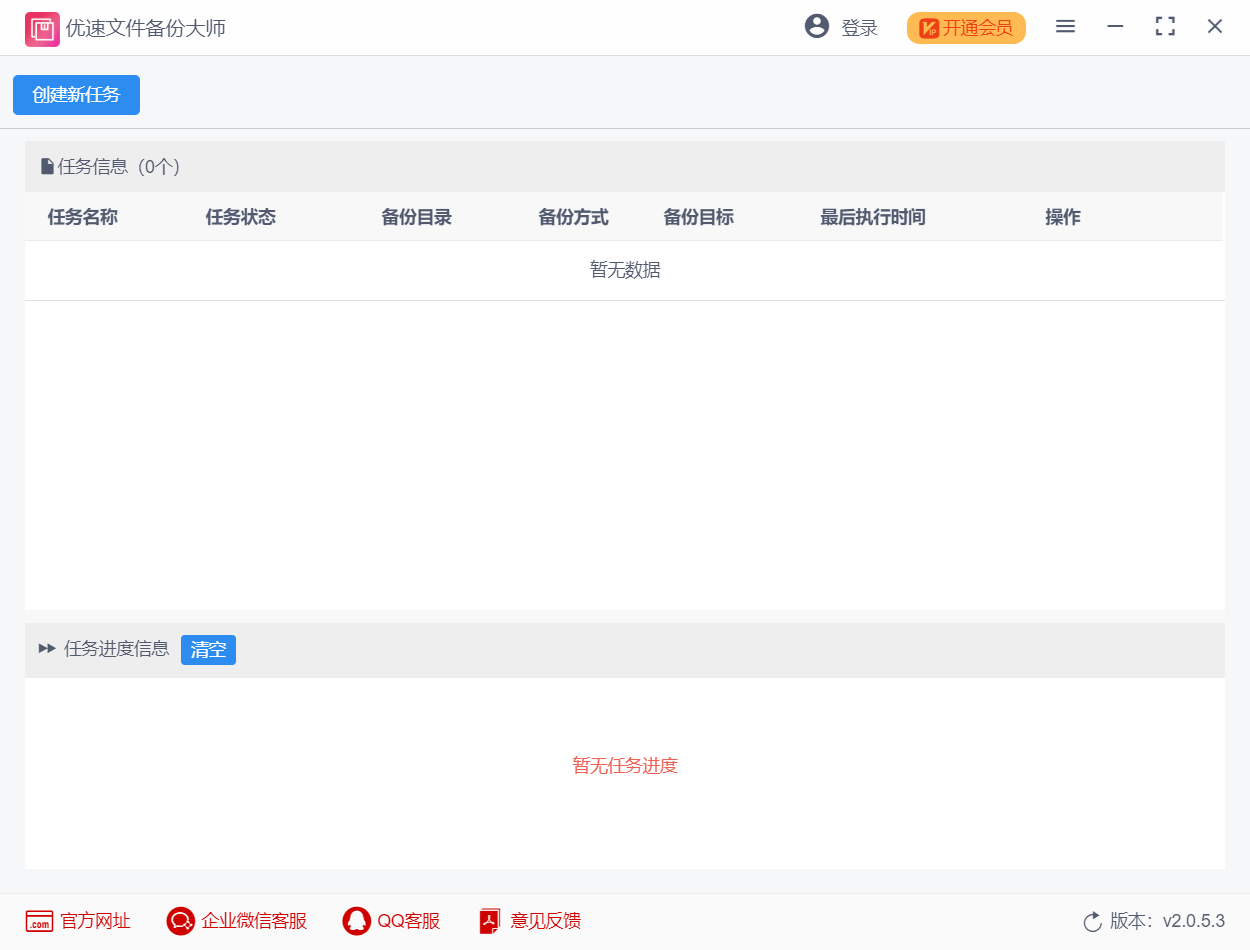Click the user avatar login icon
The height and width of the screenshot is (950, 1250).
point(817,27)
